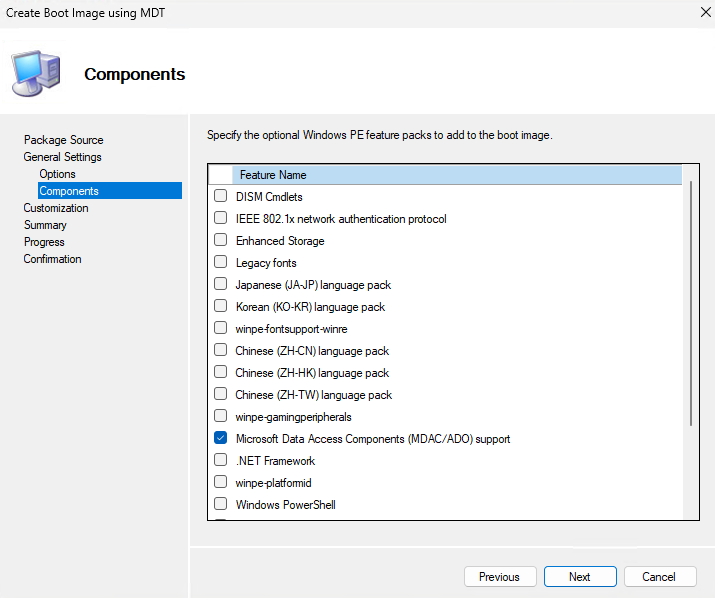Select General Settings in the wizard sidebar

62,157
